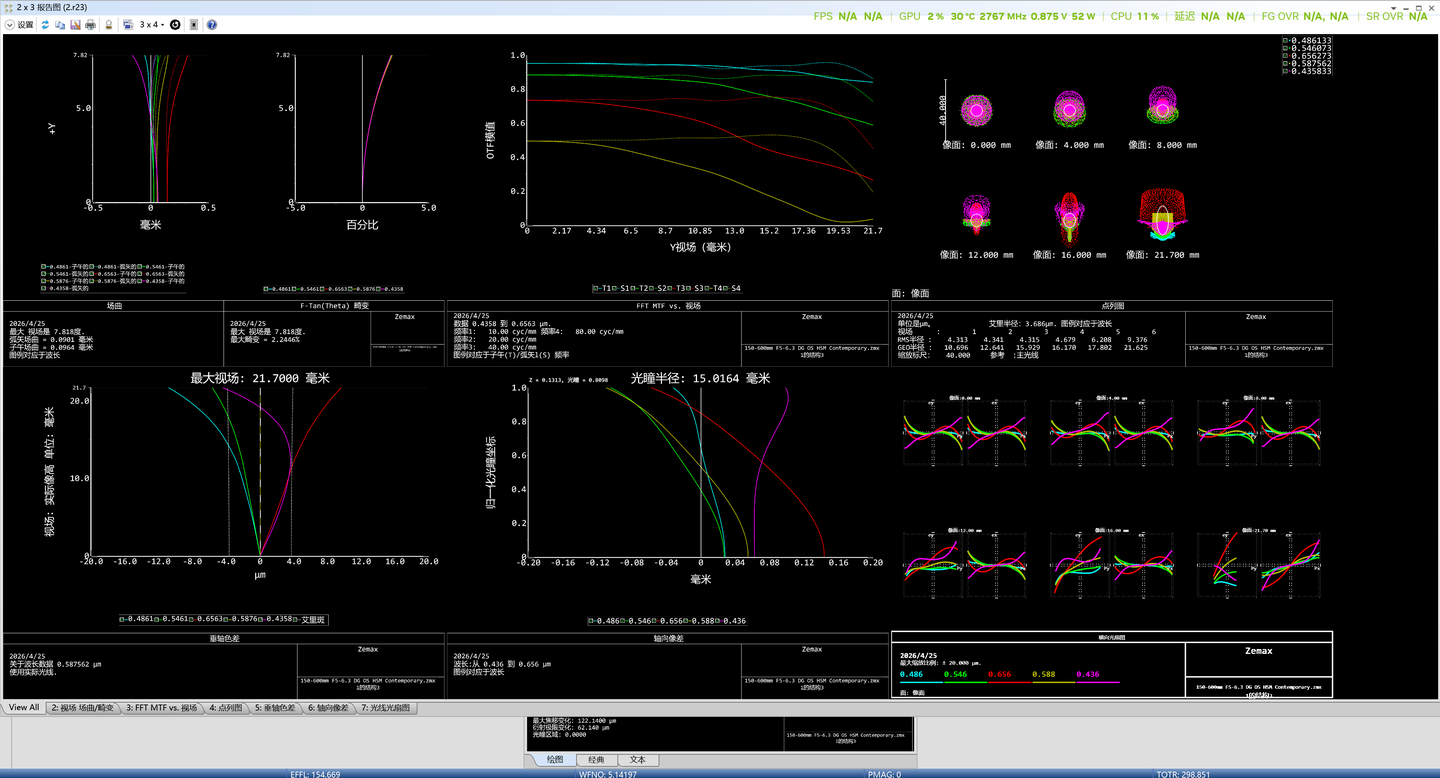This screenshot has height=778, width=1440.
Task: Click the window icon beside the 2 x 3 报告图 title
Action: click(7, 7)
